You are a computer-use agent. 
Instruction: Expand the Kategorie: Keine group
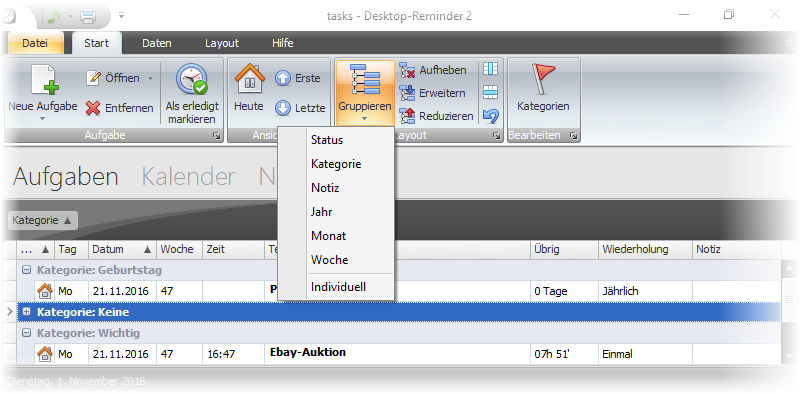(x=27, y=312)
